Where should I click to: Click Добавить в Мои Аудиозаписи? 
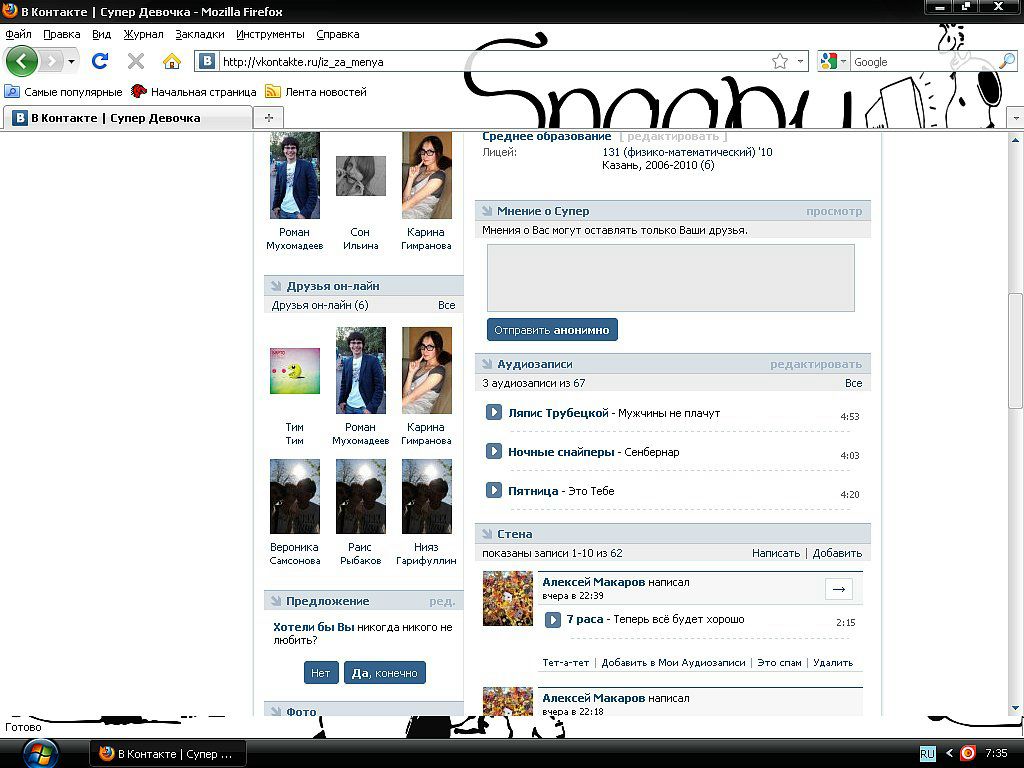pos(673,662)
